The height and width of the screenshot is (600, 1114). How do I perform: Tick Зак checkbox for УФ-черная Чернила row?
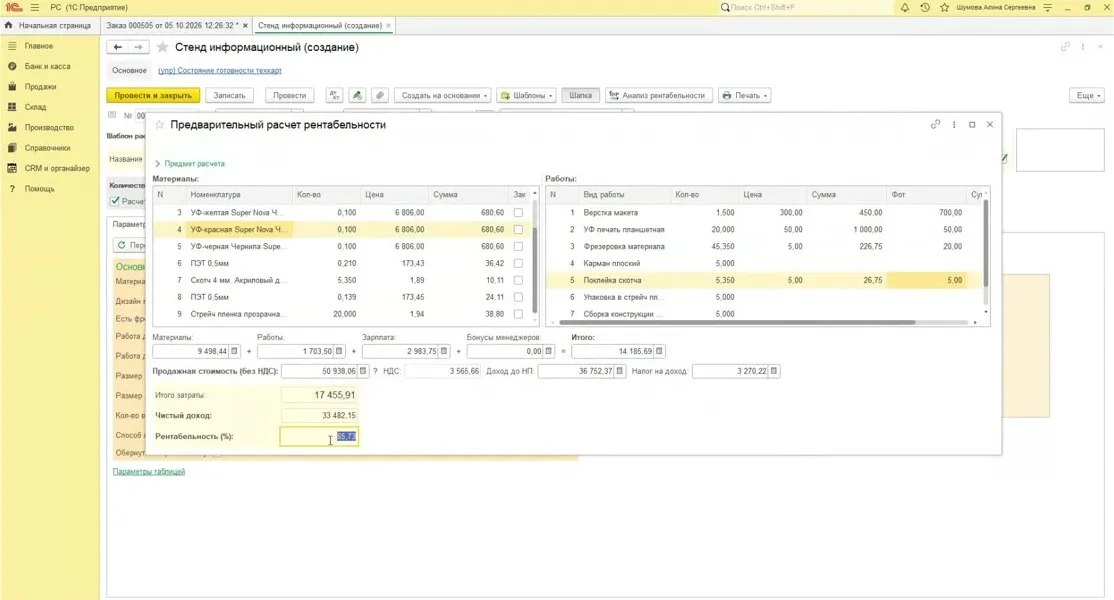[x=518, y=246]
